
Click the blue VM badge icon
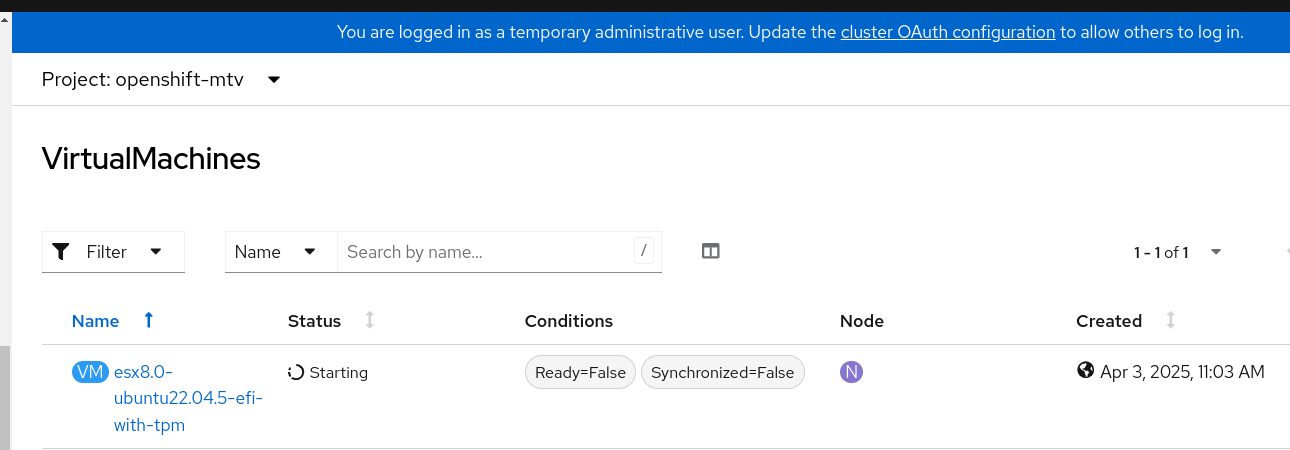(x=90, y=372)
